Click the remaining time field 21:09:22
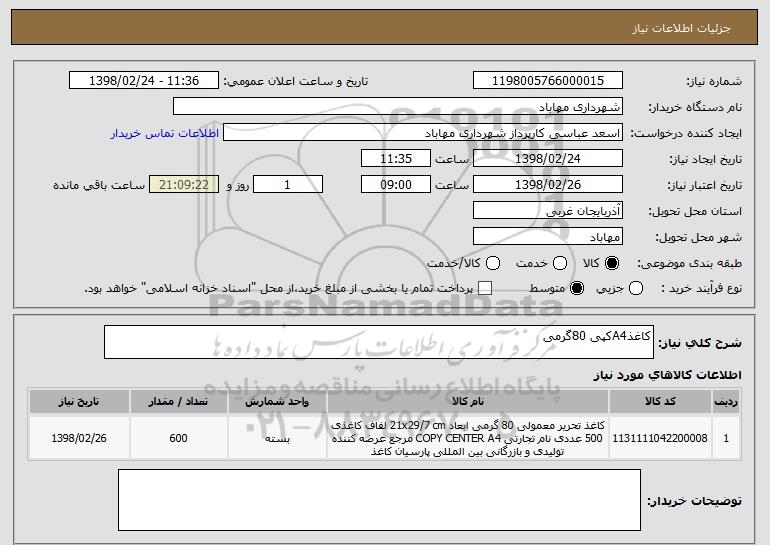The height and width of the screenshot is (545, 770). pyautogui.click(x=184, y=185)
